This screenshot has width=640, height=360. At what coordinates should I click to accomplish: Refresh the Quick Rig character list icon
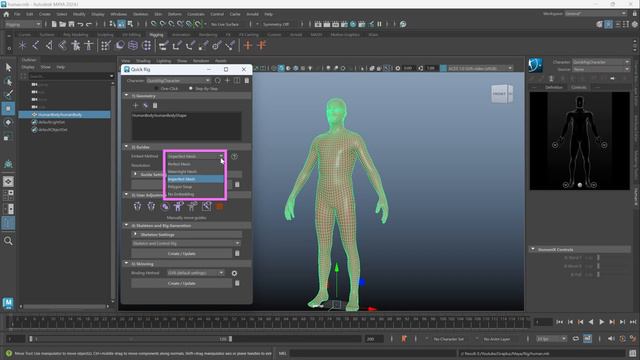pos(218,81)
